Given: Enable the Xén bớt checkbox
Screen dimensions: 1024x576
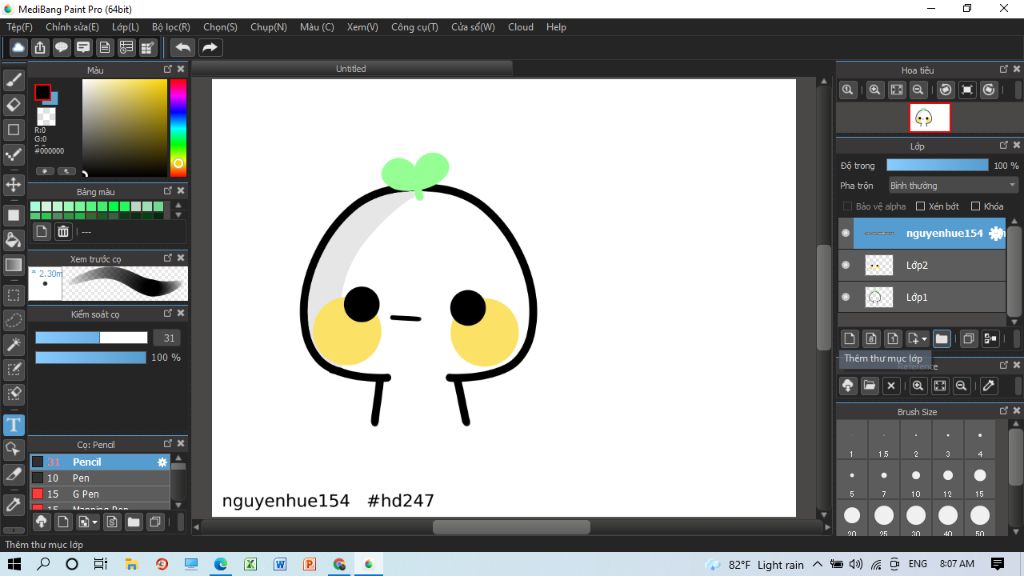Looking at the screenshot, I should pyautogui.click(x=920, y=206).
